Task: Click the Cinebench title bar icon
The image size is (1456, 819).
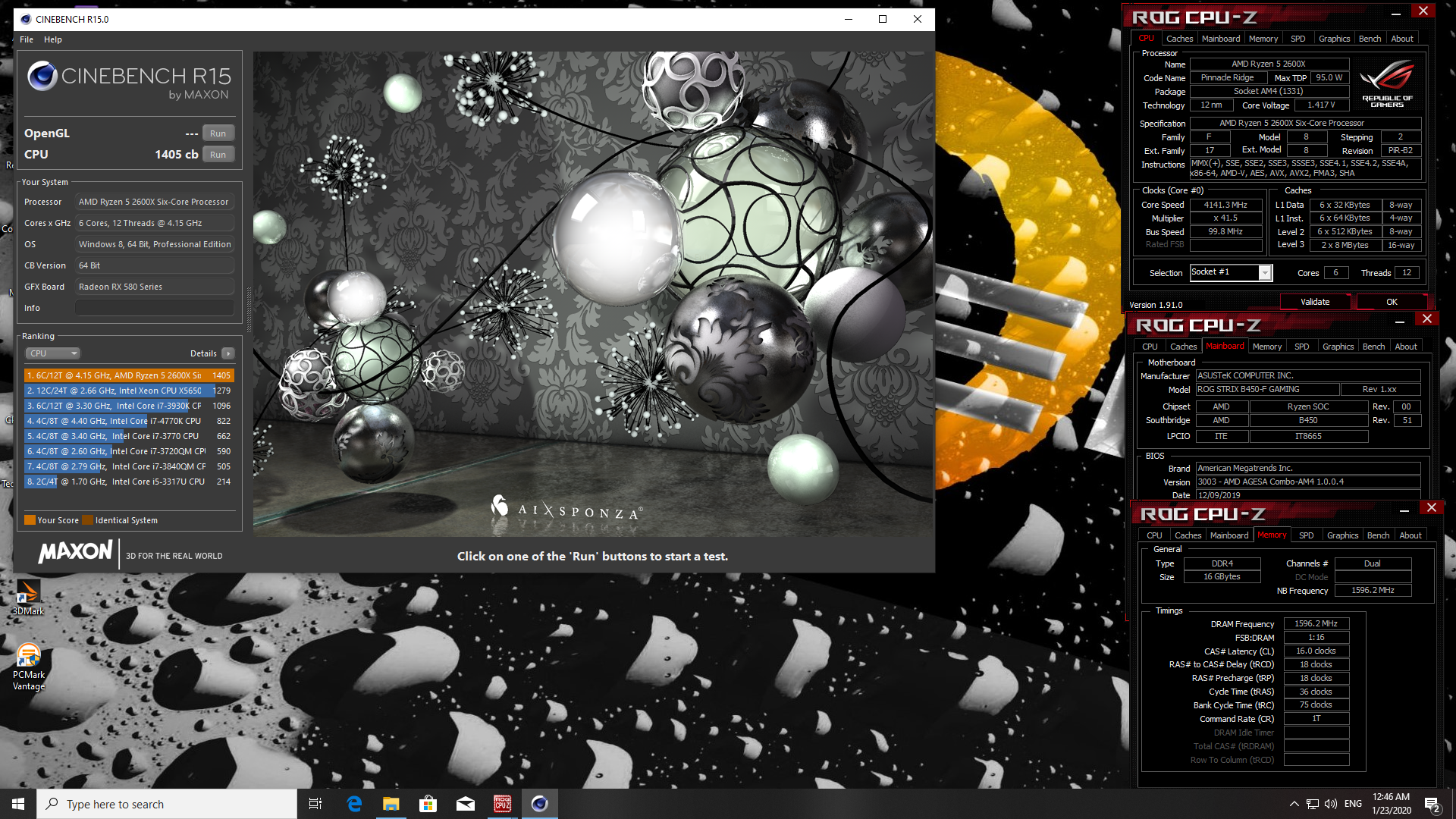Action: coord(26,19)
